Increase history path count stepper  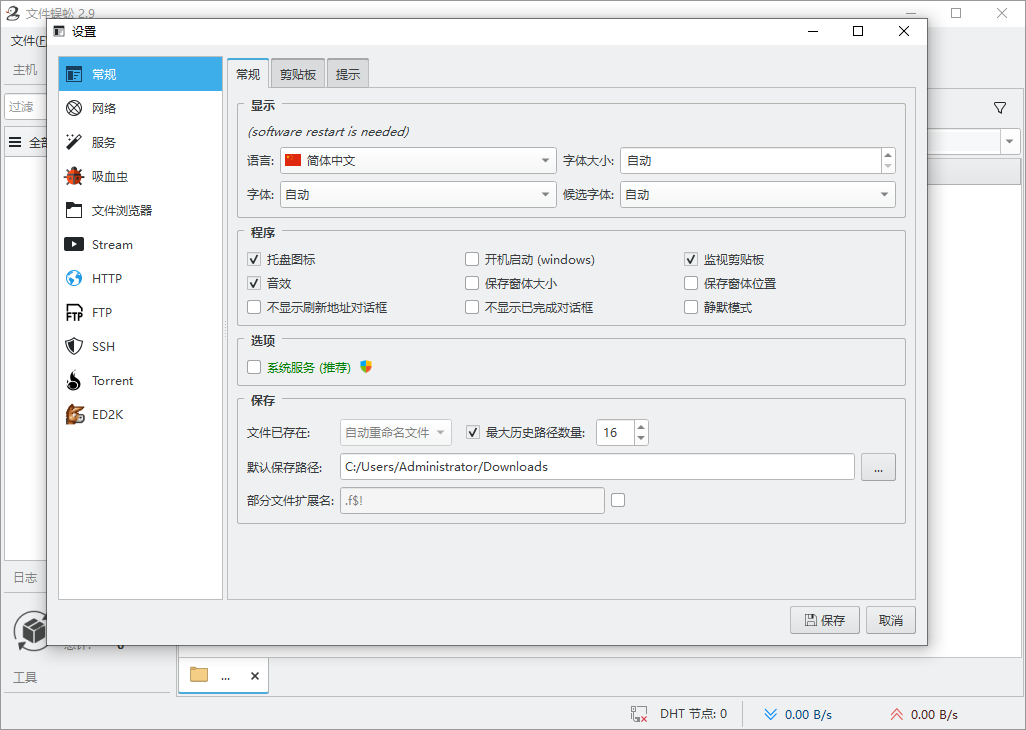pyautogui.click(x=641, y=426)
